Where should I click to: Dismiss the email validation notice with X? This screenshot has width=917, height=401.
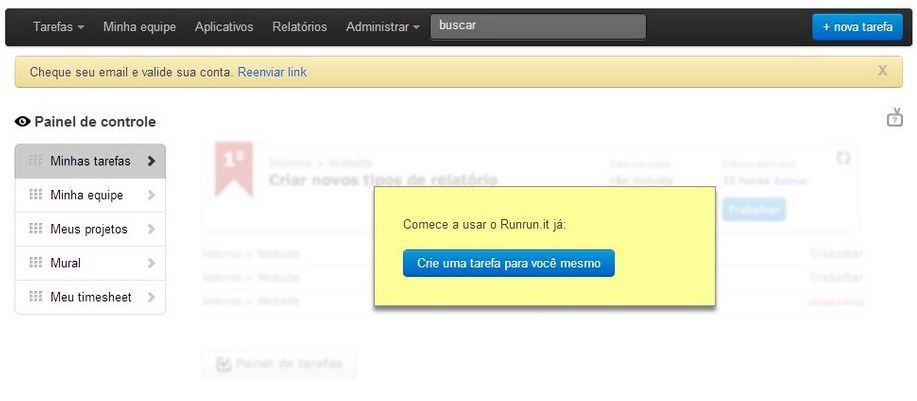click(882, 71)
